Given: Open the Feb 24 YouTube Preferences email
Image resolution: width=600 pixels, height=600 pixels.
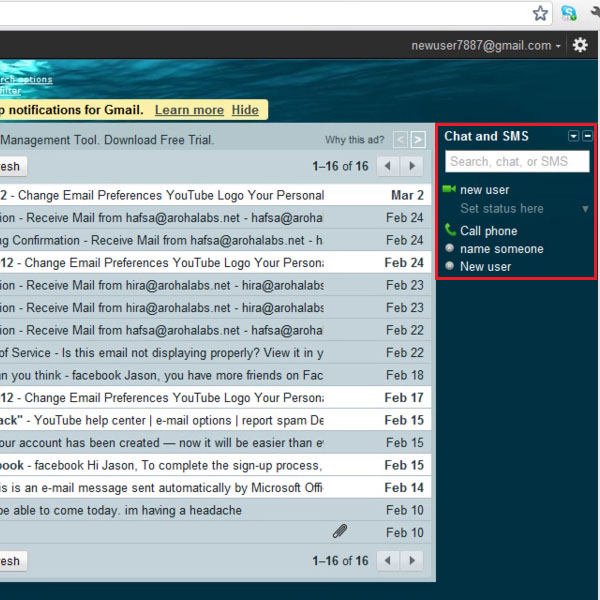Looking at the screenshot, I should pos(215,262).
